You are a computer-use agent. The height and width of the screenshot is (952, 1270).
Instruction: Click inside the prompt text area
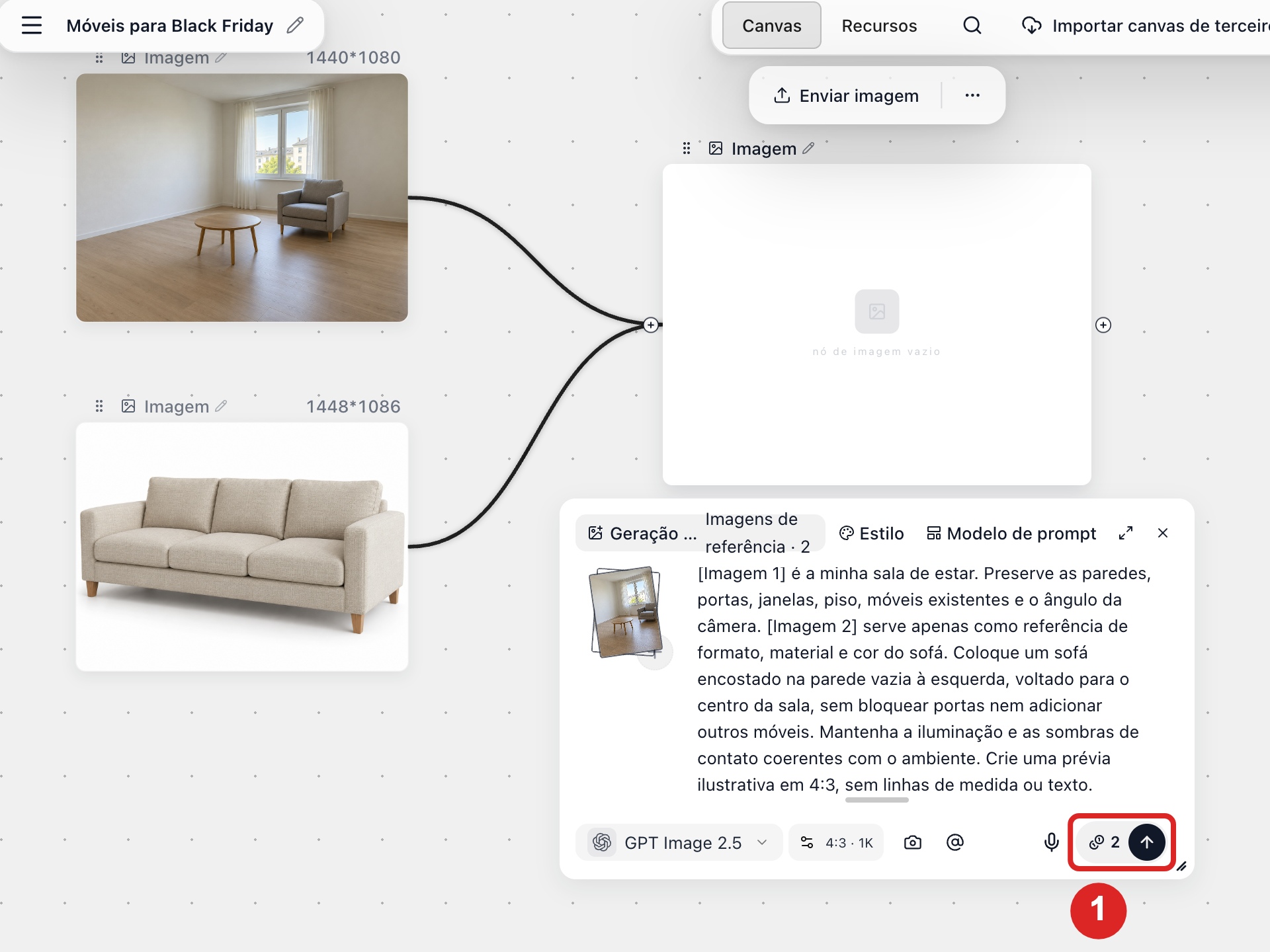pyautogui.click(x=926, y=679)
